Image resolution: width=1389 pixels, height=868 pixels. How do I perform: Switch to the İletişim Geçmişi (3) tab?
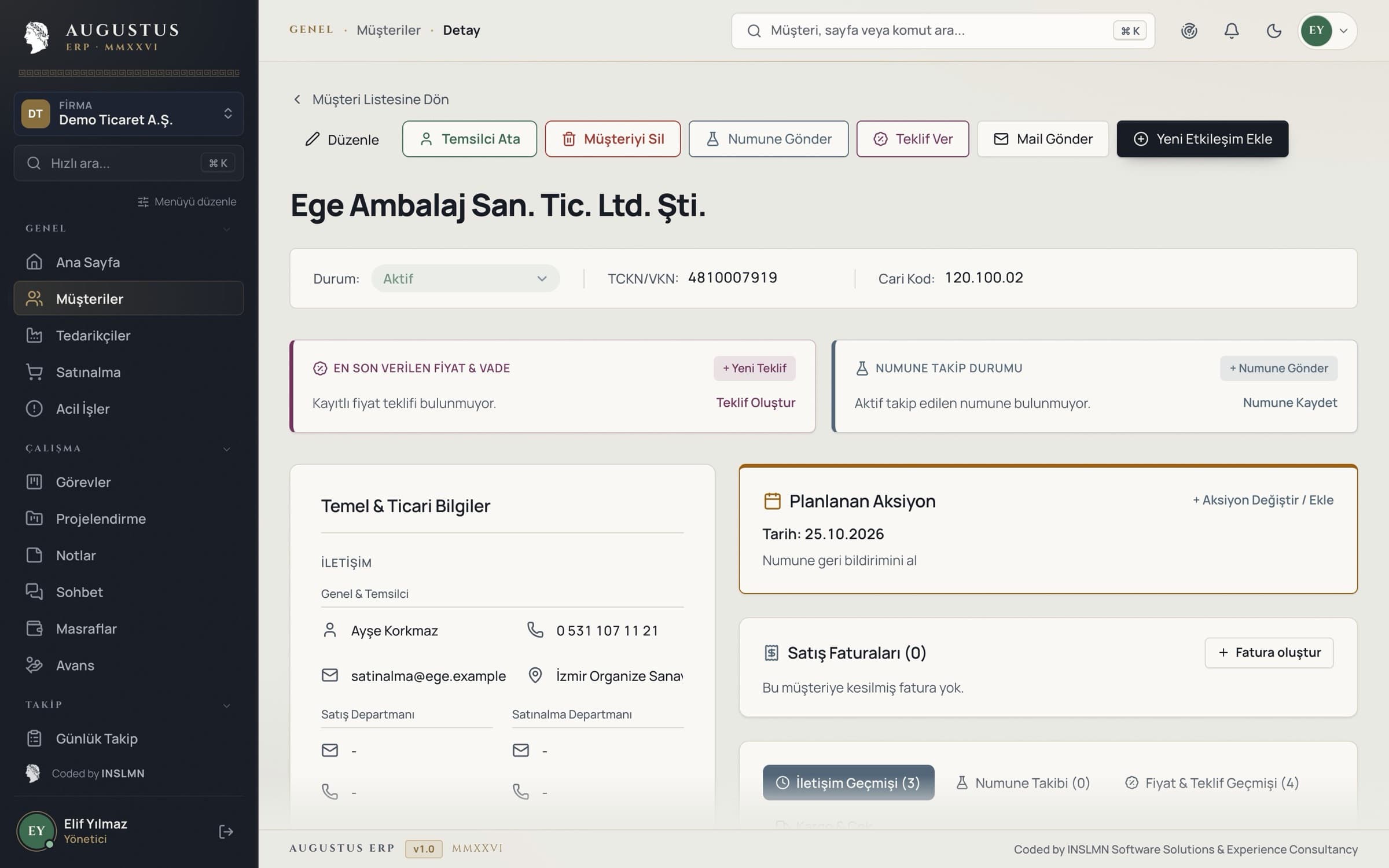click(x=848, y=782)
